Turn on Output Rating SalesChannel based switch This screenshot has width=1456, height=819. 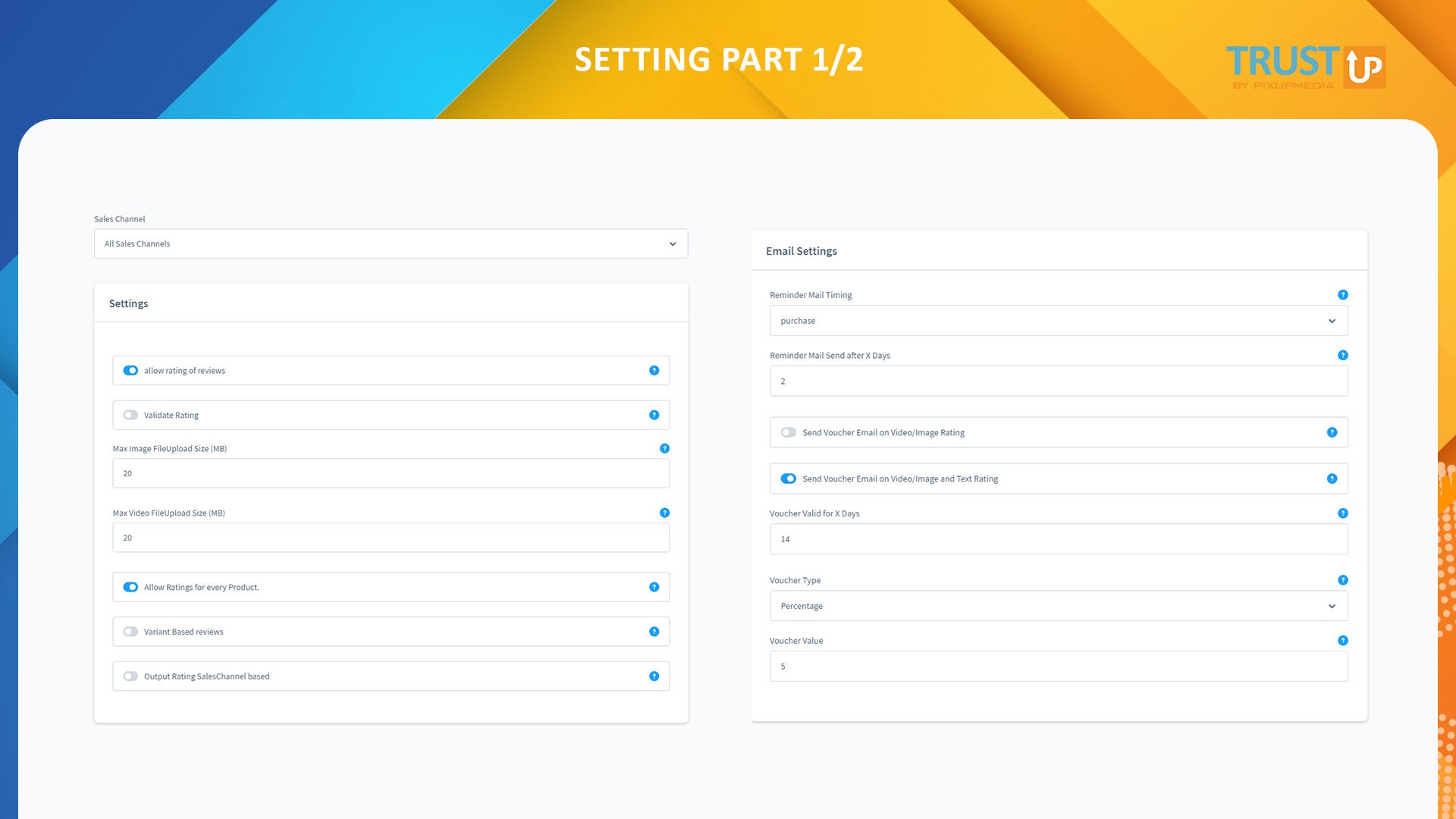[x=130, y=676]
